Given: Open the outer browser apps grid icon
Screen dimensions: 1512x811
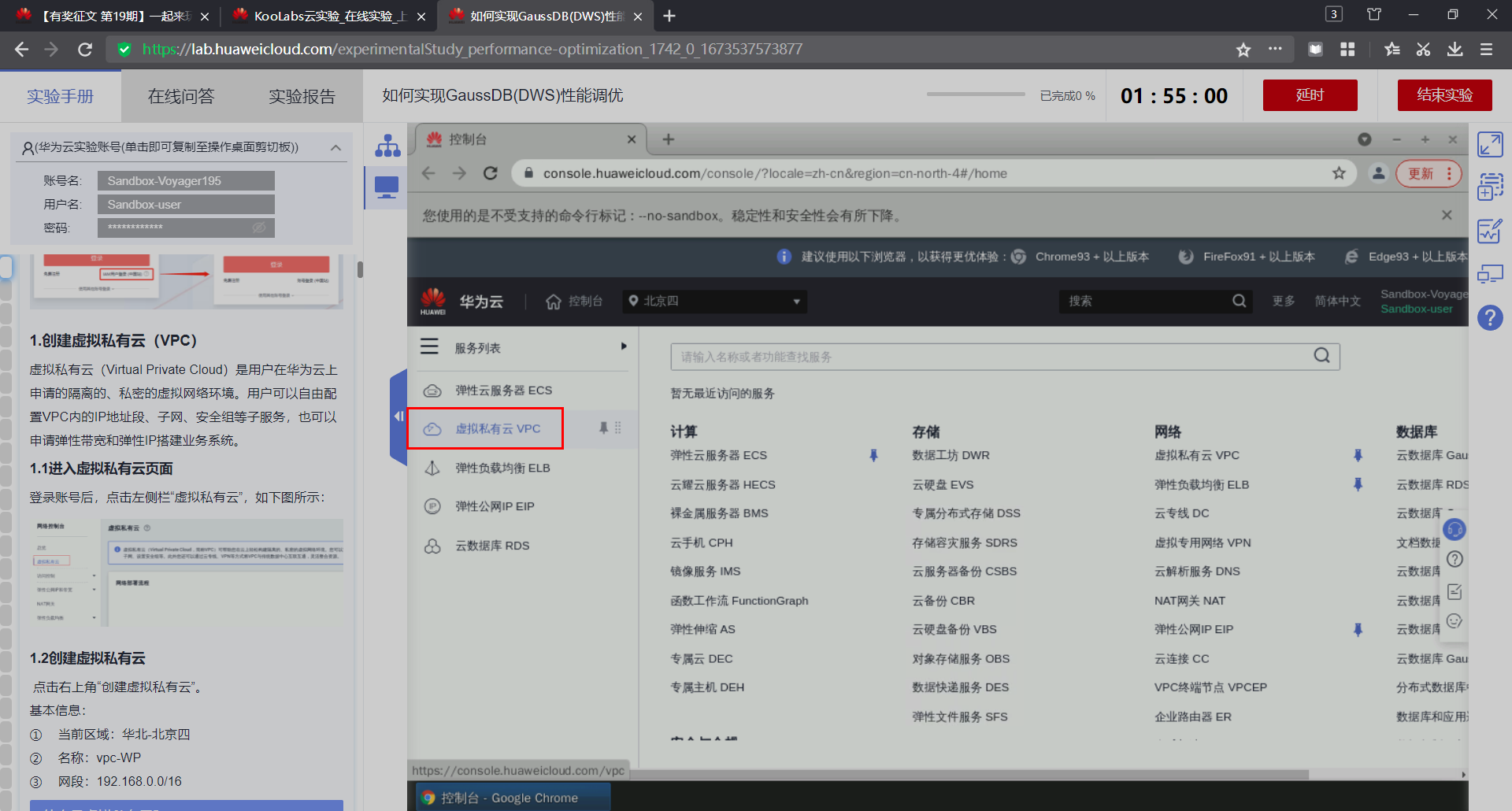Looking at the screenshot, I should tap(1347, 50).
